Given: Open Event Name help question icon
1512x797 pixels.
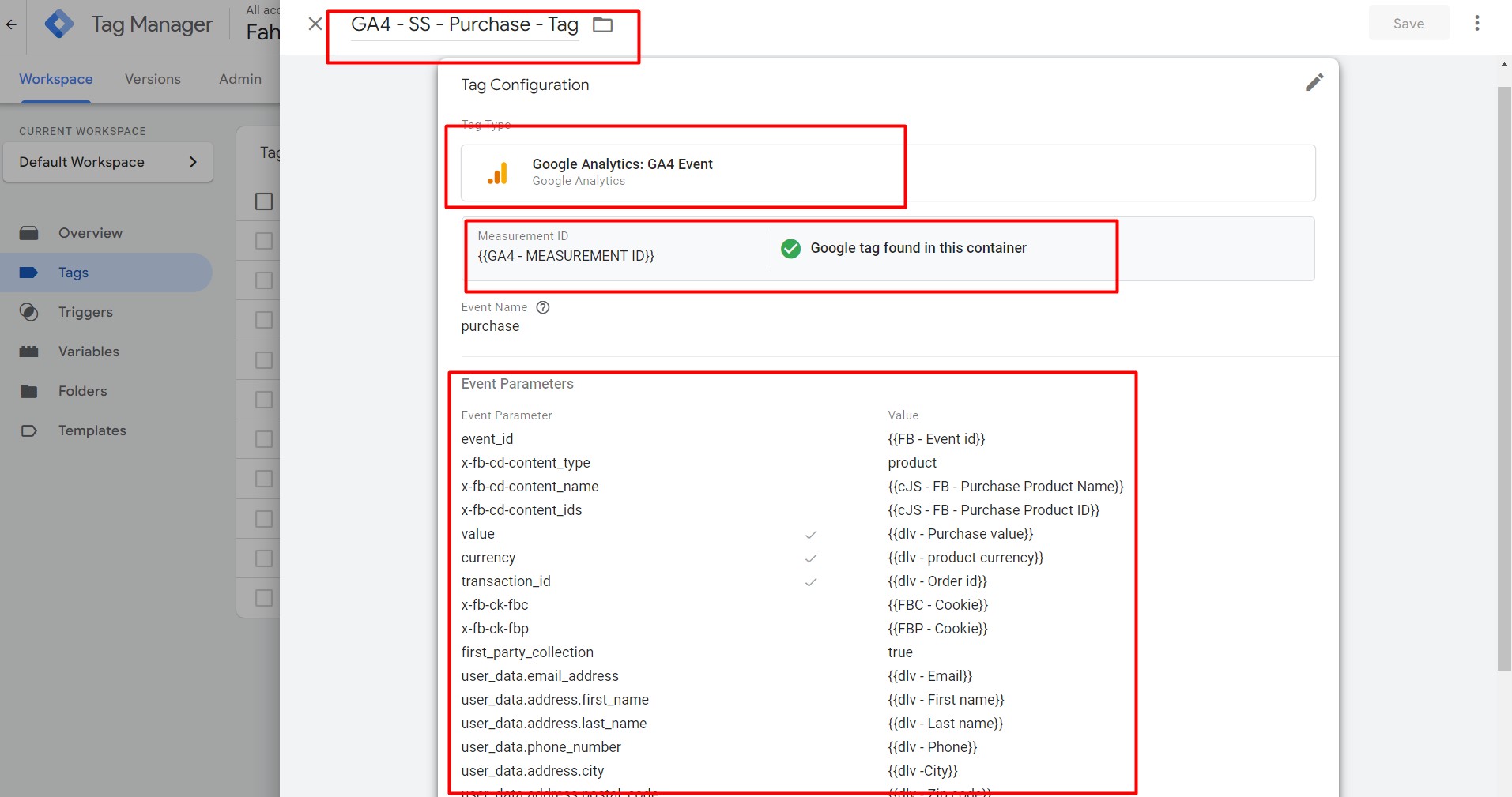Looking at the screenshot, I should click(x=543, y=307).
